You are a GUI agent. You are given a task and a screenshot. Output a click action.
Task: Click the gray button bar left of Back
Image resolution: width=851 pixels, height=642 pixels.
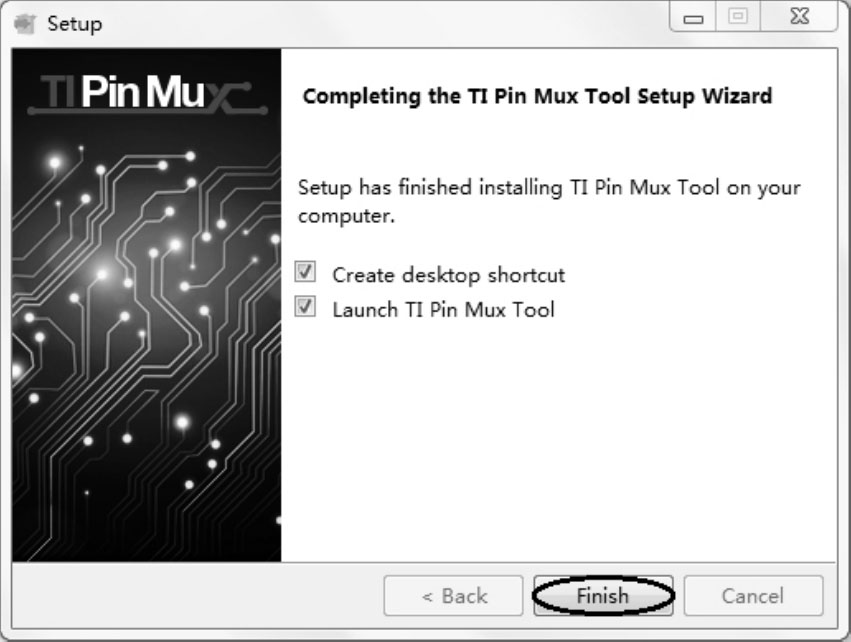[195, 596]
